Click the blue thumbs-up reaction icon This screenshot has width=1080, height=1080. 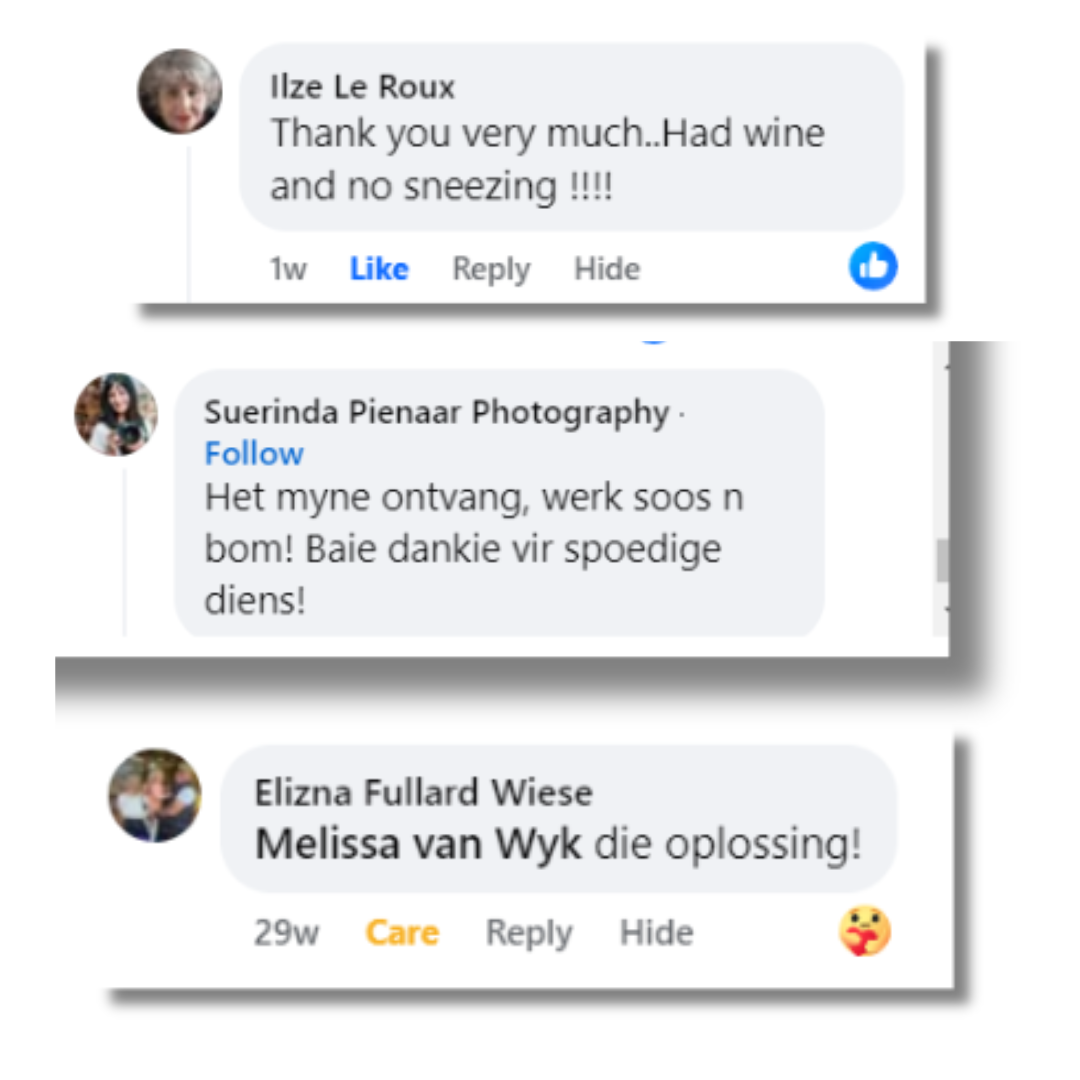pyautogui.click(x=873, y=266)
